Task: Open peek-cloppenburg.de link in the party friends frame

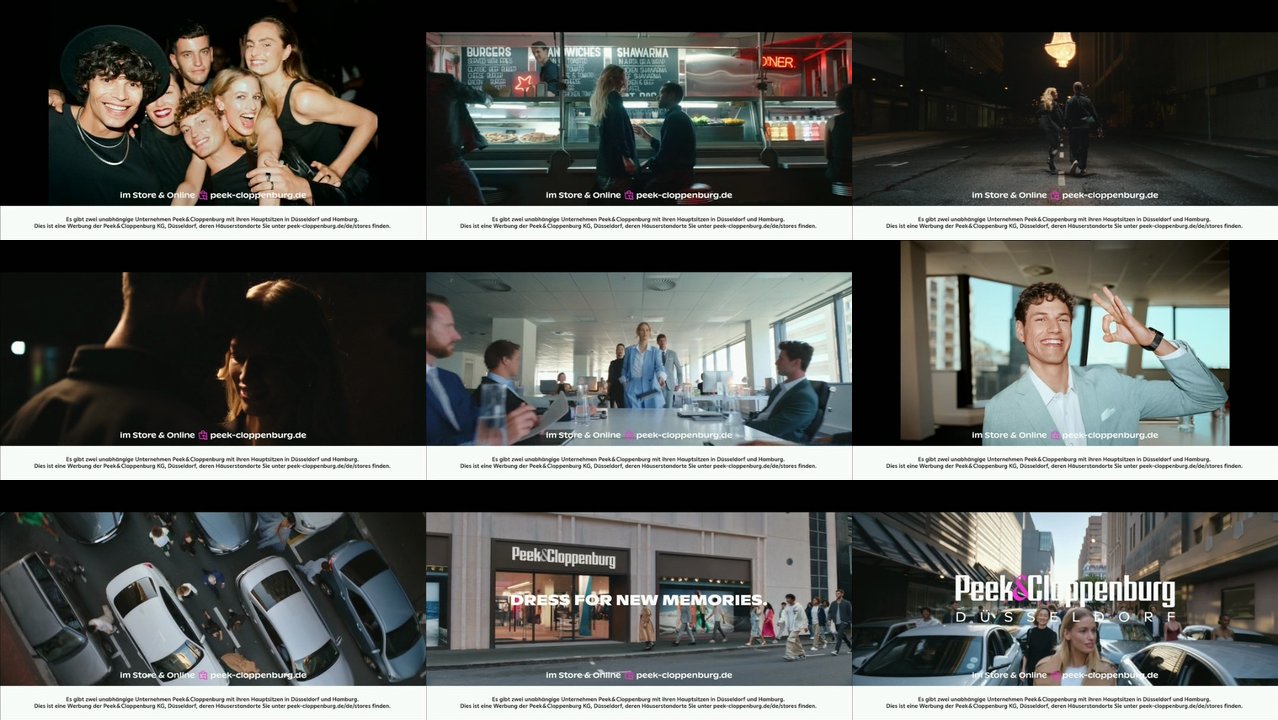Action: pyautogui.click(x=258, y=196)
